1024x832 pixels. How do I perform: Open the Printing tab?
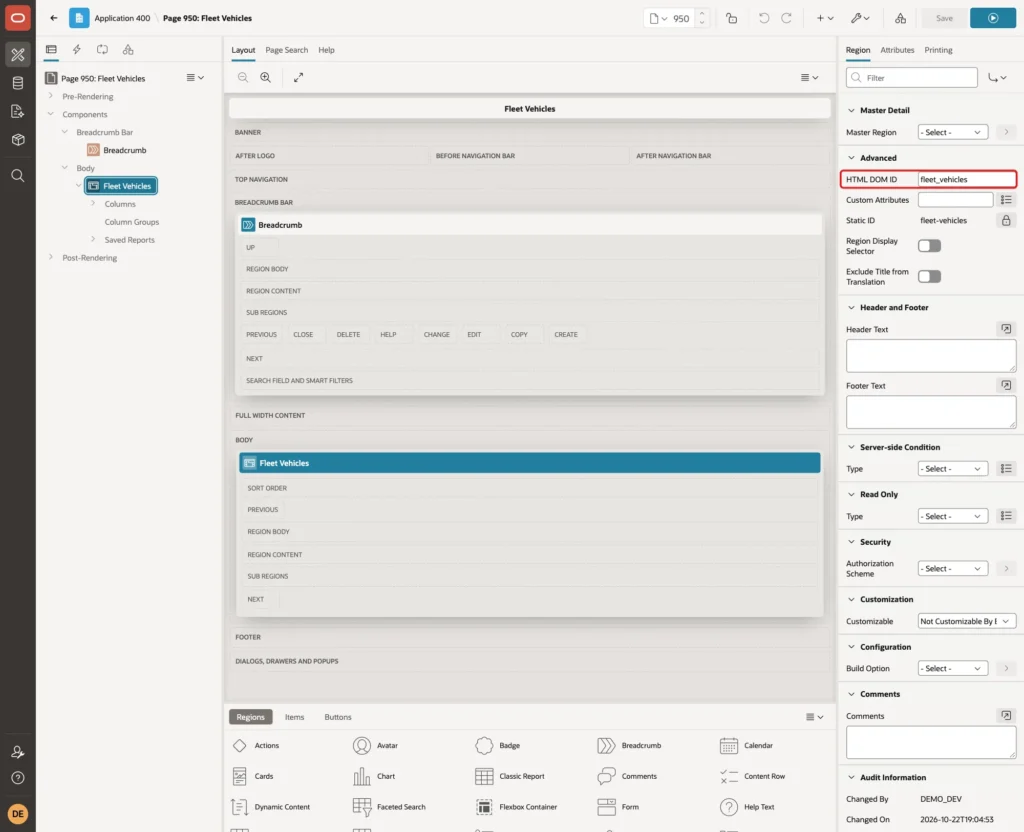(938, 50)
